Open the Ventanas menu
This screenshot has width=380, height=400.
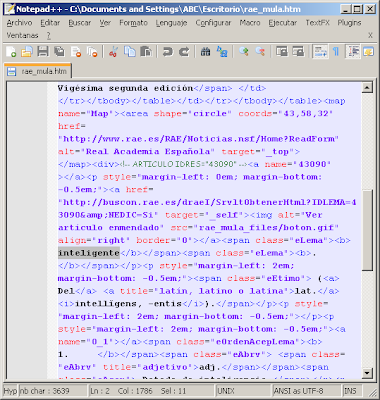pos(22,35)
